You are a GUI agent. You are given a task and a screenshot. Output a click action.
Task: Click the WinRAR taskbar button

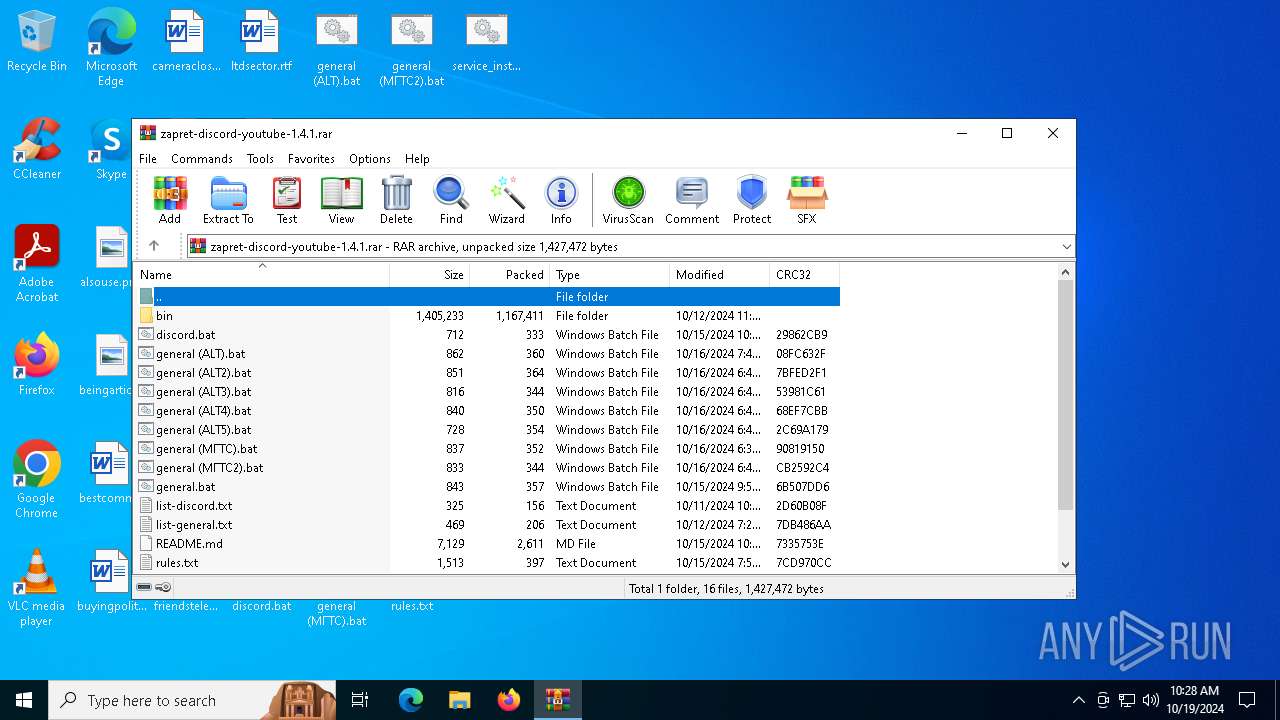point(557,700)
